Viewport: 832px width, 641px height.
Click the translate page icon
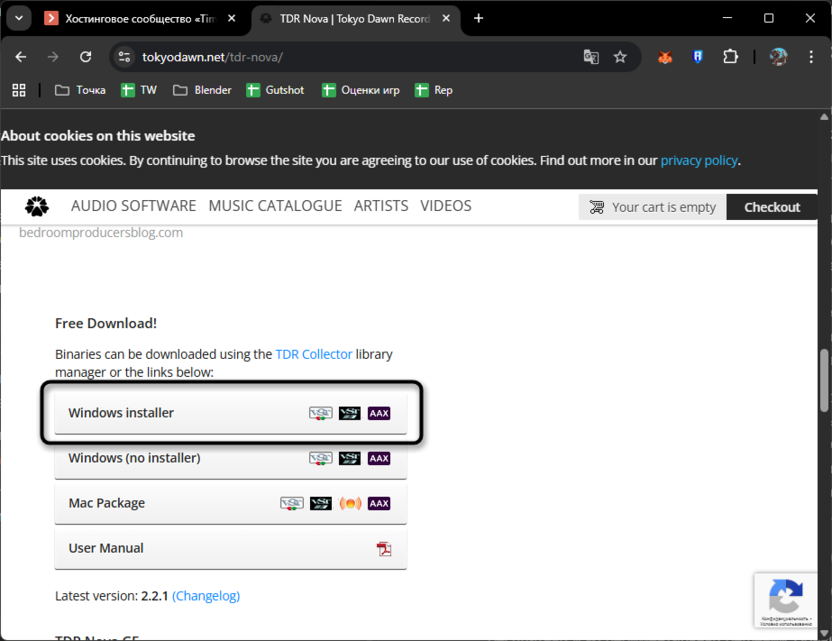(591, 57)
